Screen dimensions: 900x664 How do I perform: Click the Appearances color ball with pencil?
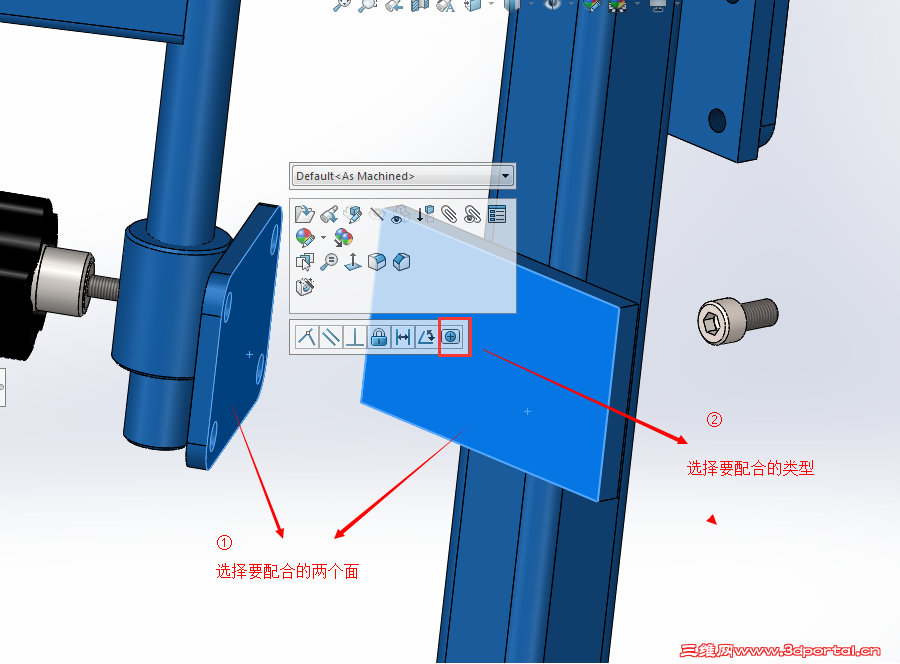point(305,238)
